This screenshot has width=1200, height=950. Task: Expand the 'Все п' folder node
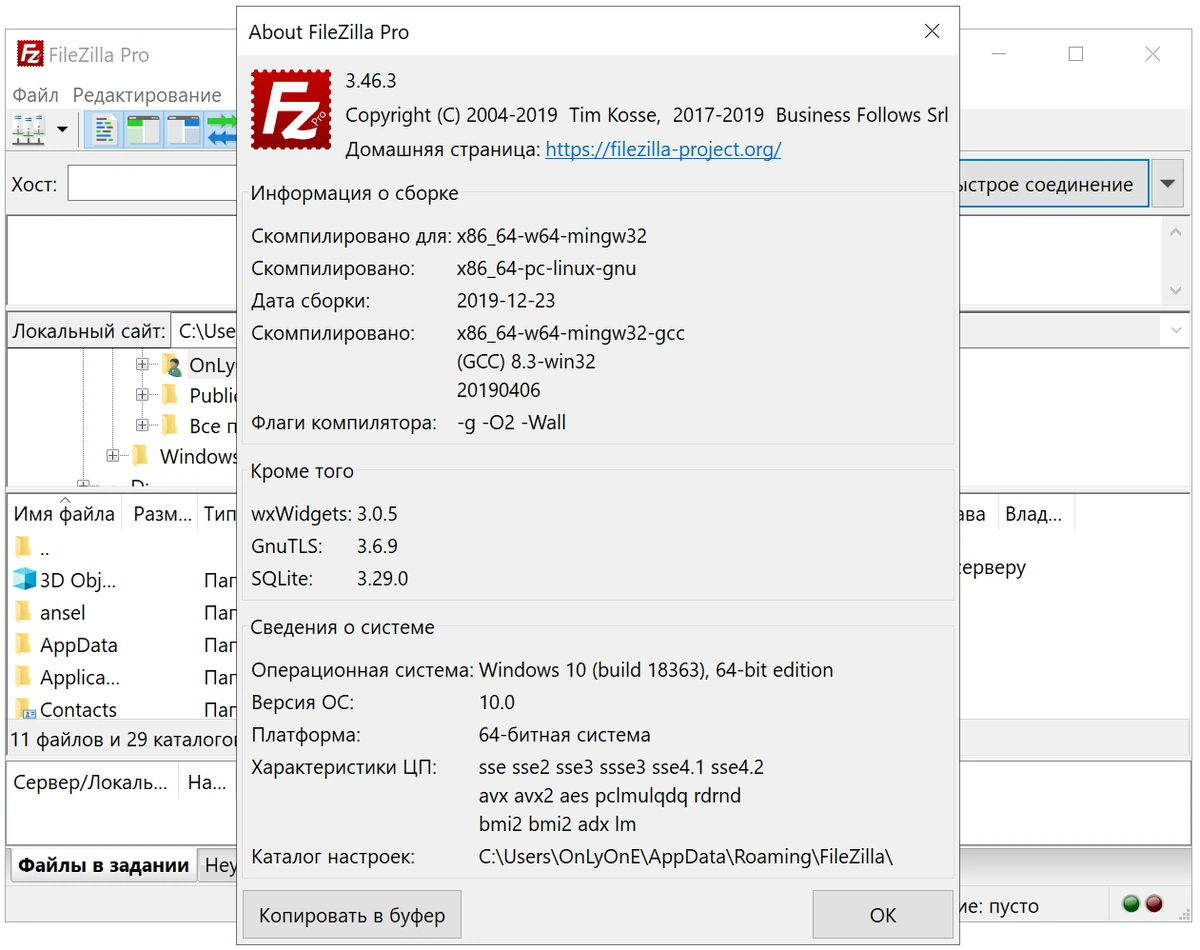(x=142, y=426)
